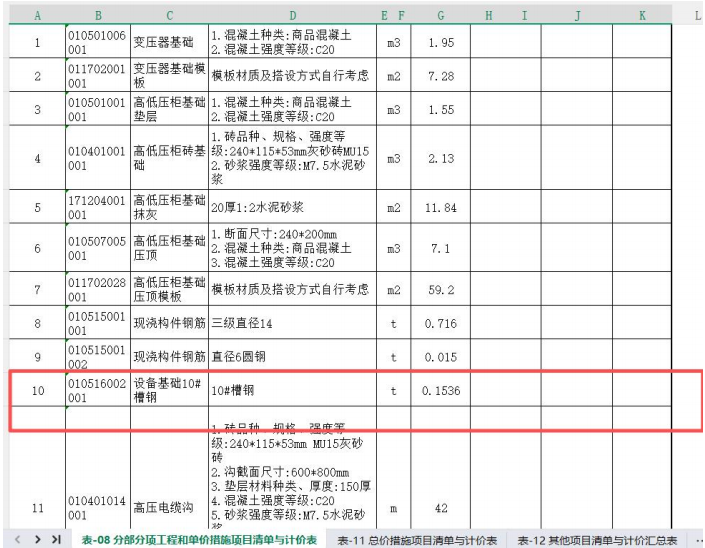This screenshot has height=548, width=705.
Task: Select the 直径6圆钢 cell
Action: [x=293, y=357]
